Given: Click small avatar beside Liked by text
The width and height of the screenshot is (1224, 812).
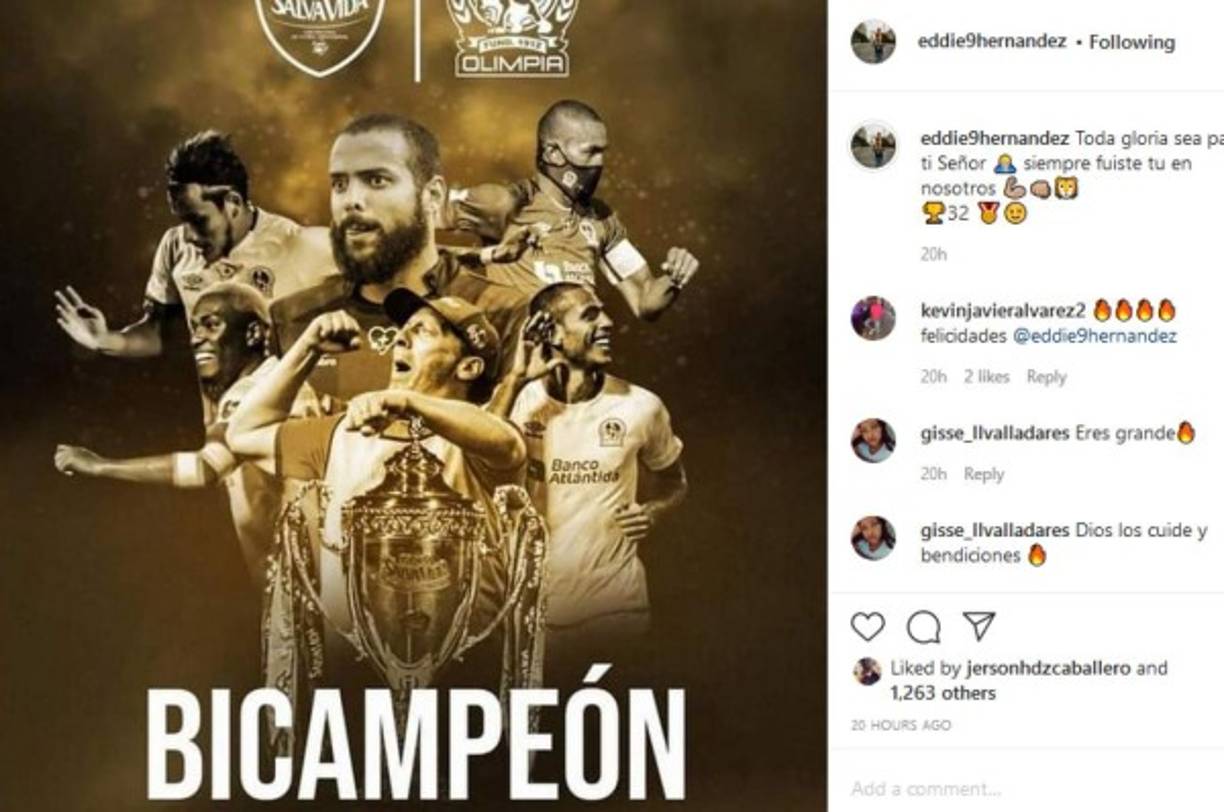Looking at the screenshot, I should click(867, 671).
